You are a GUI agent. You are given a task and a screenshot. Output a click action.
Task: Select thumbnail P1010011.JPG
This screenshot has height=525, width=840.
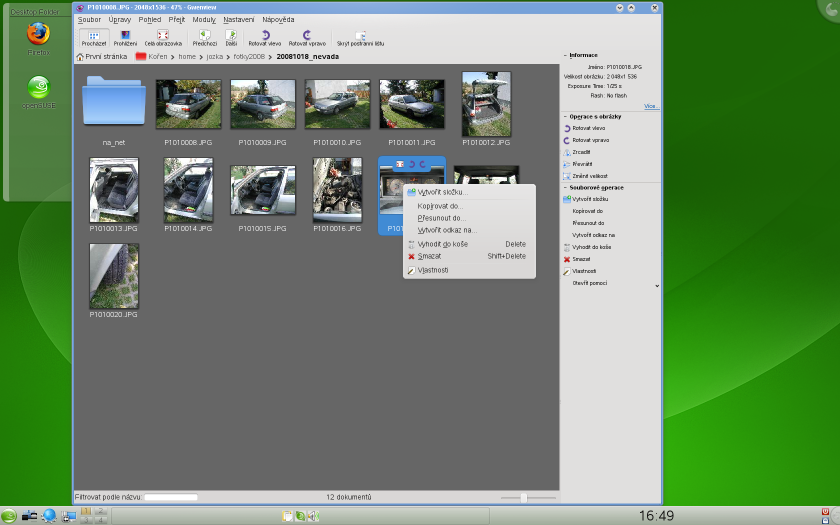click(x=411, y=104)
